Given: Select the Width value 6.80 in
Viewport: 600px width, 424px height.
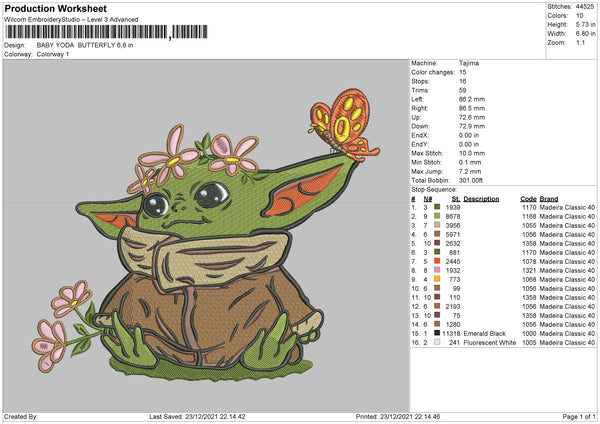Looking at the screenshot, I should (x=585, y=34).
